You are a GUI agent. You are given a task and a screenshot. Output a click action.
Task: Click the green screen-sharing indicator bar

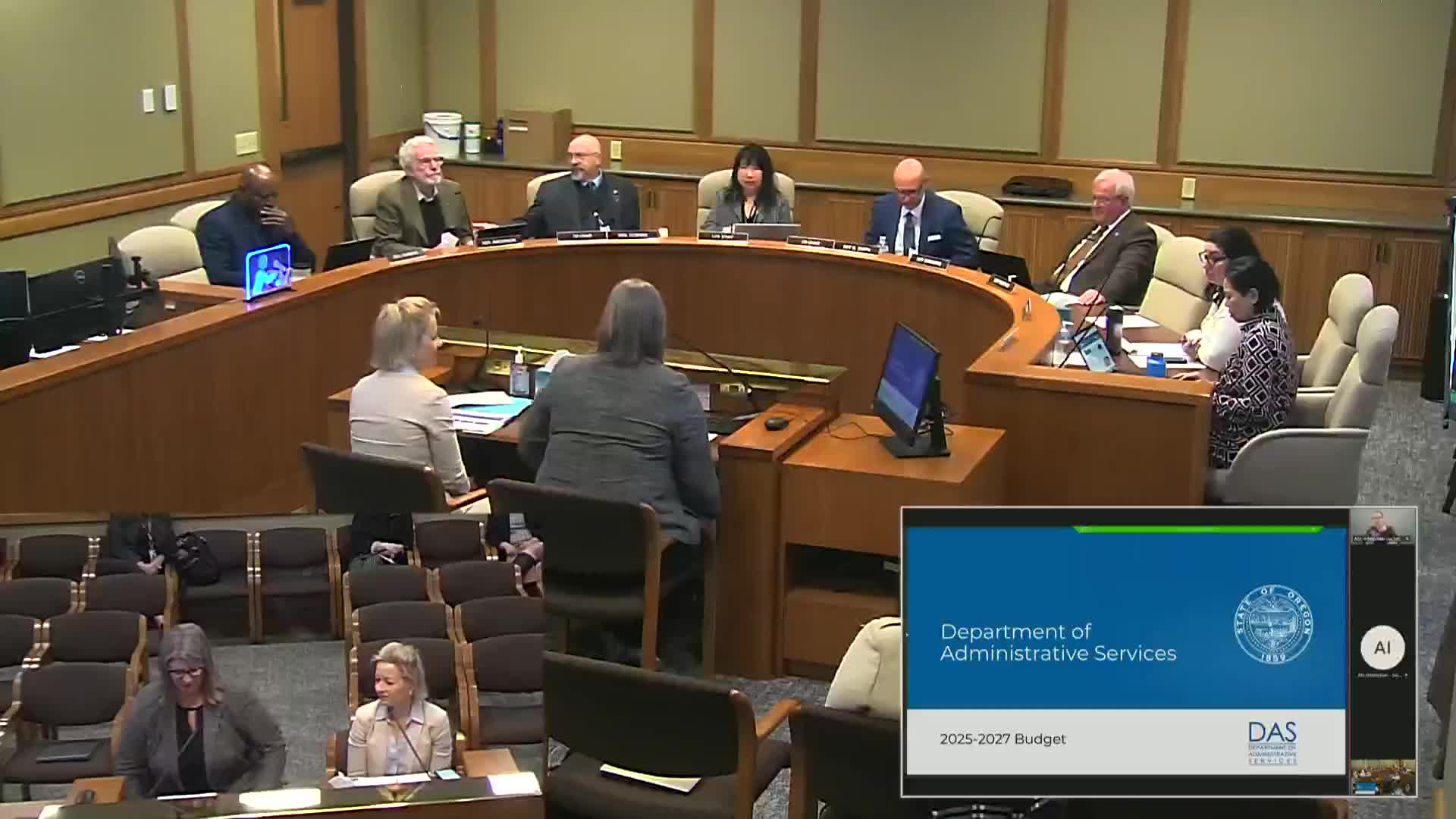tap(1198, 529)
